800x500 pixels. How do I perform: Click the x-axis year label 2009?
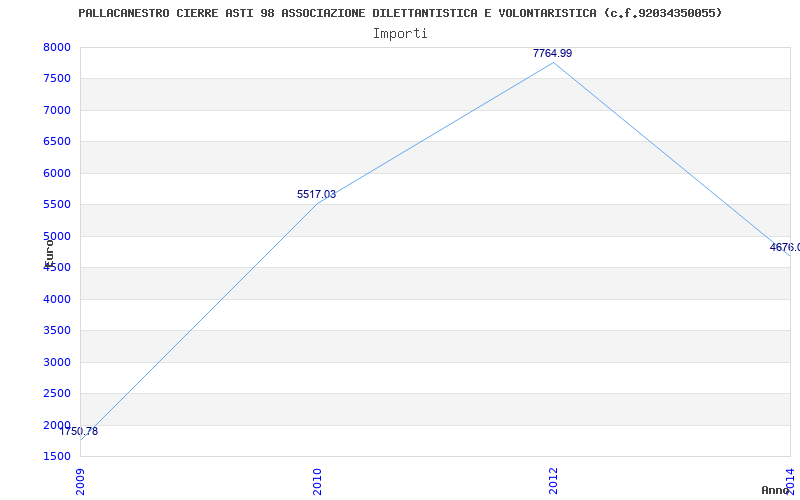(81, 481)
